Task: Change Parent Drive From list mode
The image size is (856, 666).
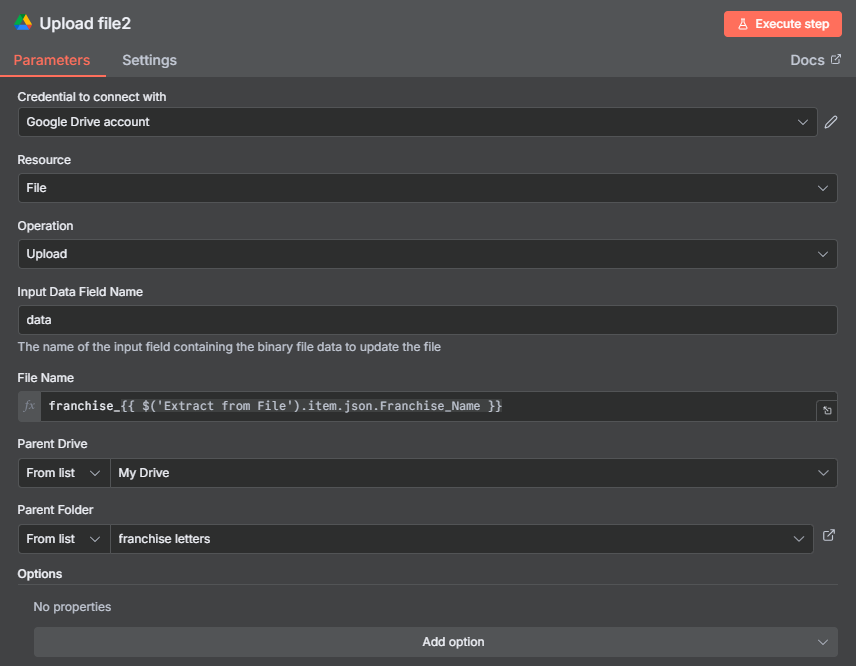Action: point(64,473)
